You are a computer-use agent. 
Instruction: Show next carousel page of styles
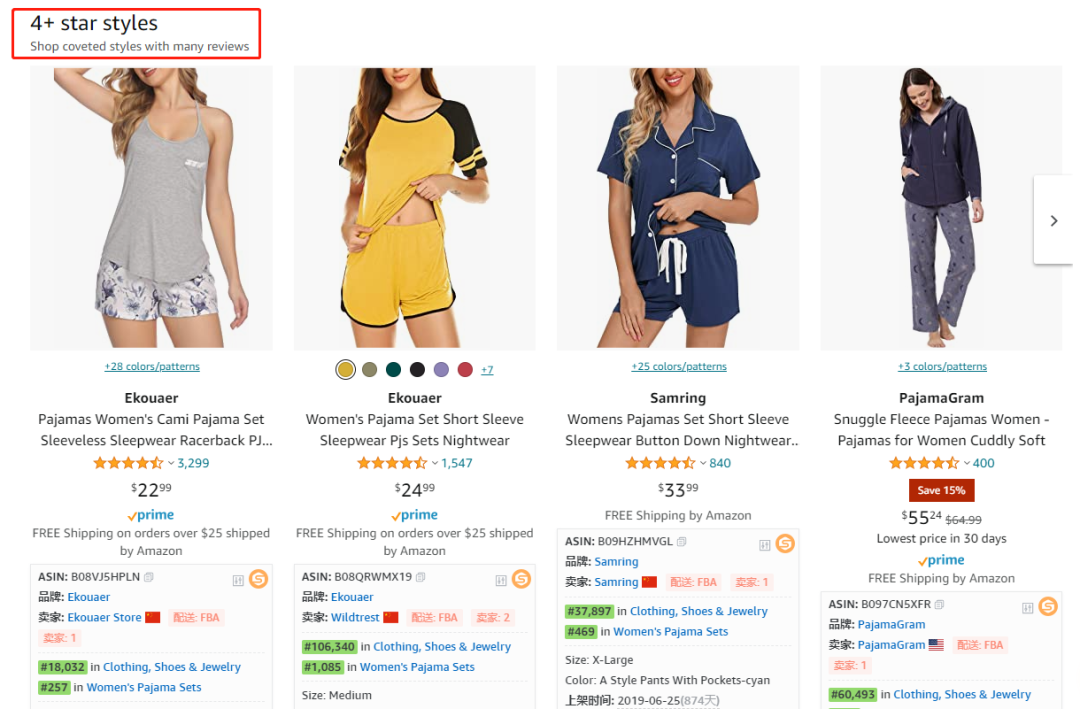point(1053,221)
